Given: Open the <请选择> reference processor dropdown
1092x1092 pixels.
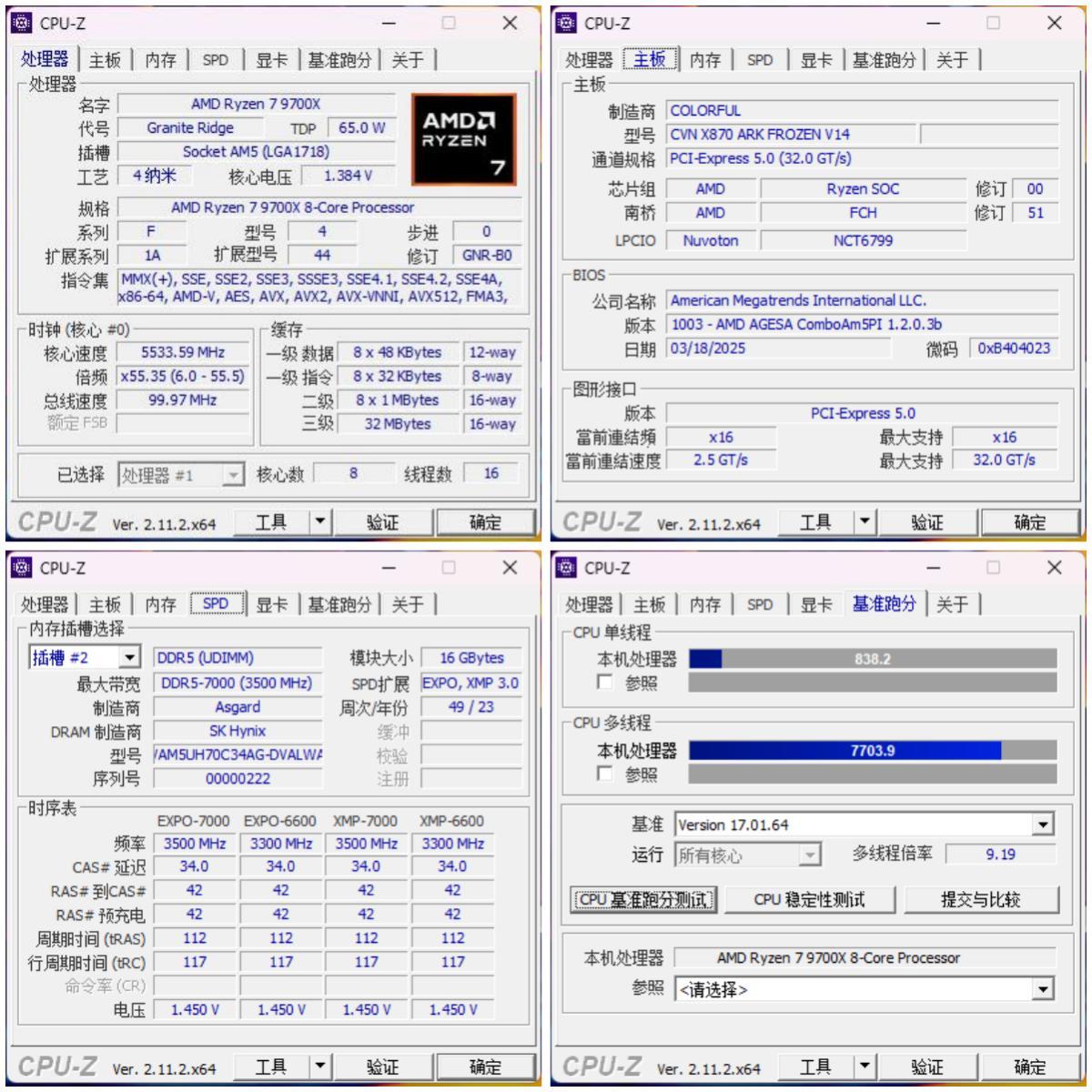Looking at the screenshot, I should (1043, 988).
